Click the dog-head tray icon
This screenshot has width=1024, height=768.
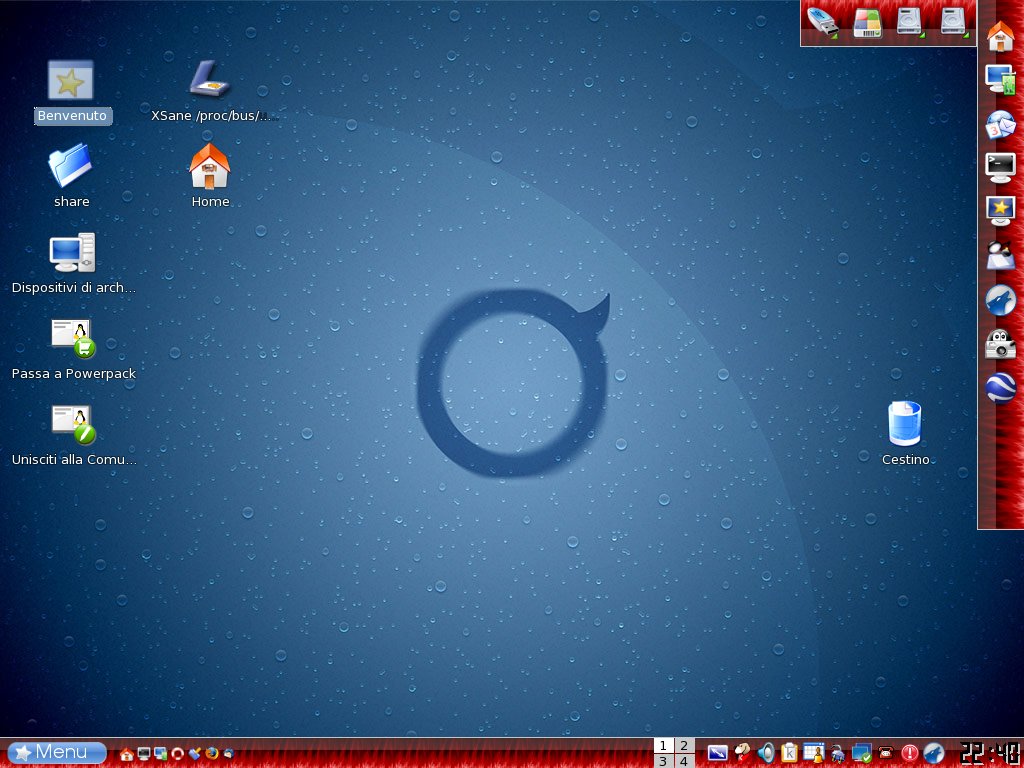(x=742, y=754)
